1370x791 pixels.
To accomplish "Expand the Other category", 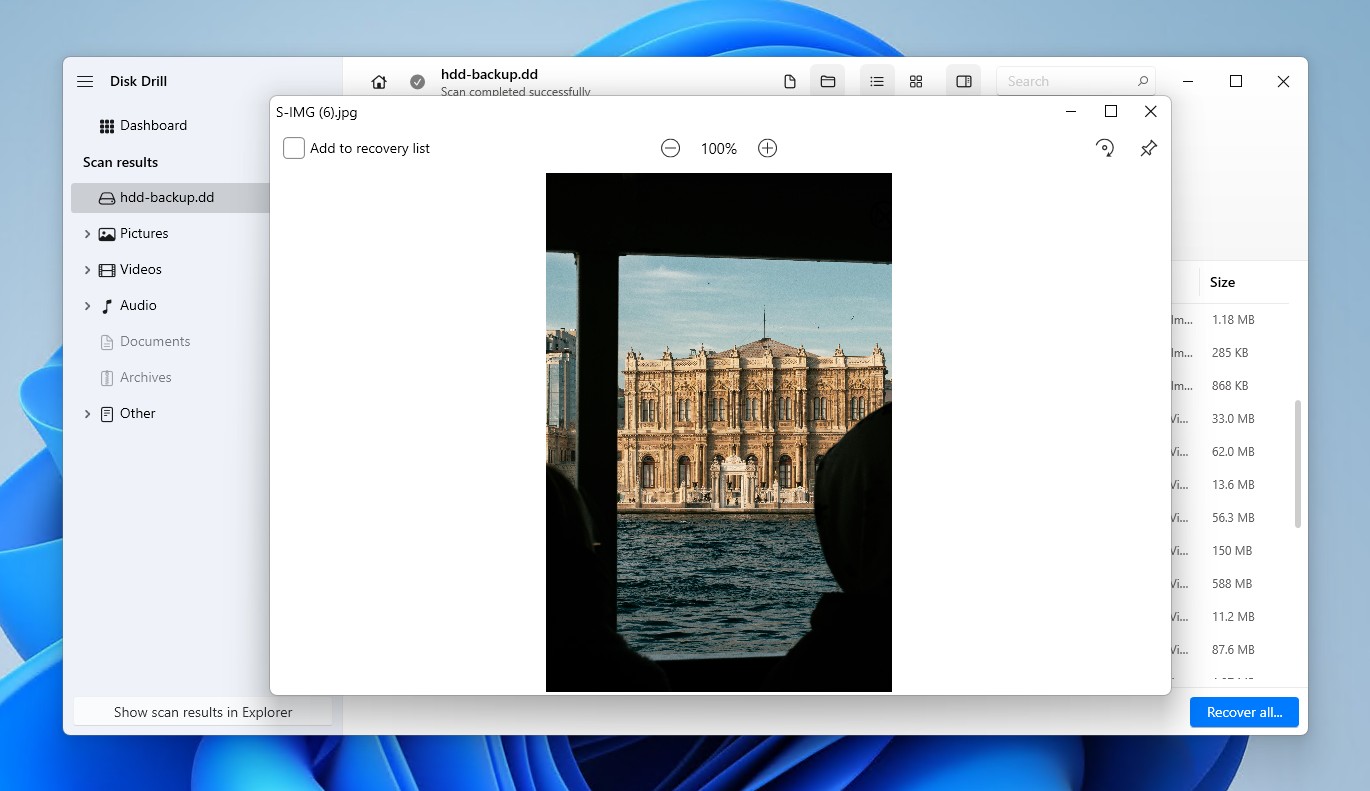I will [x=88, y=413].
